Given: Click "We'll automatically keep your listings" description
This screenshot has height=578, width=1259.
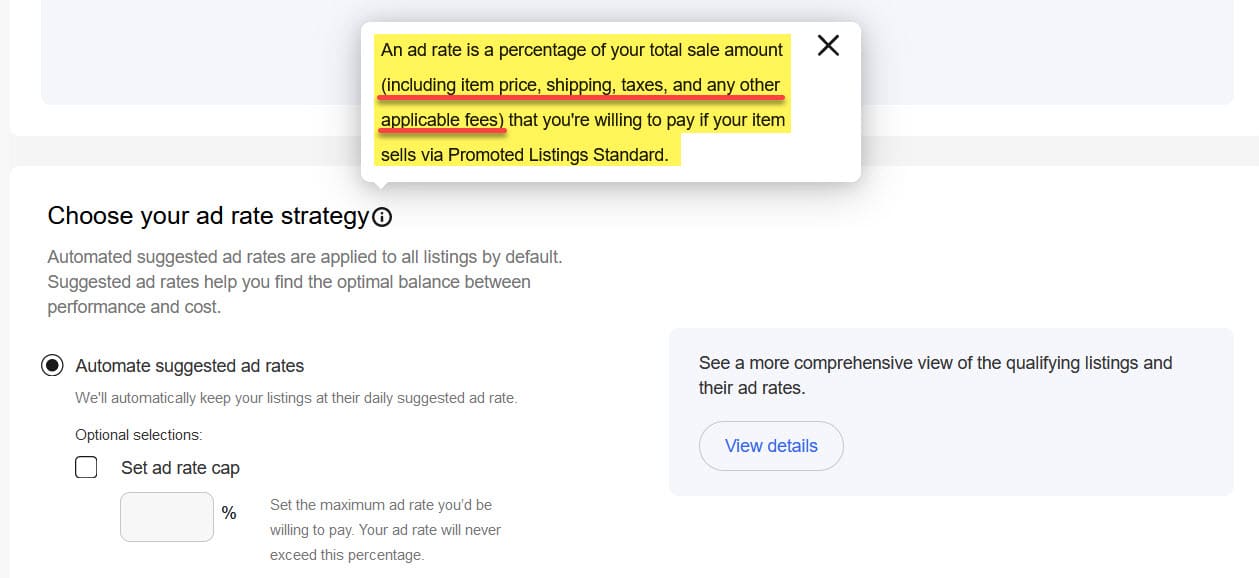Looking at the screenshot, I should point(296,398).
